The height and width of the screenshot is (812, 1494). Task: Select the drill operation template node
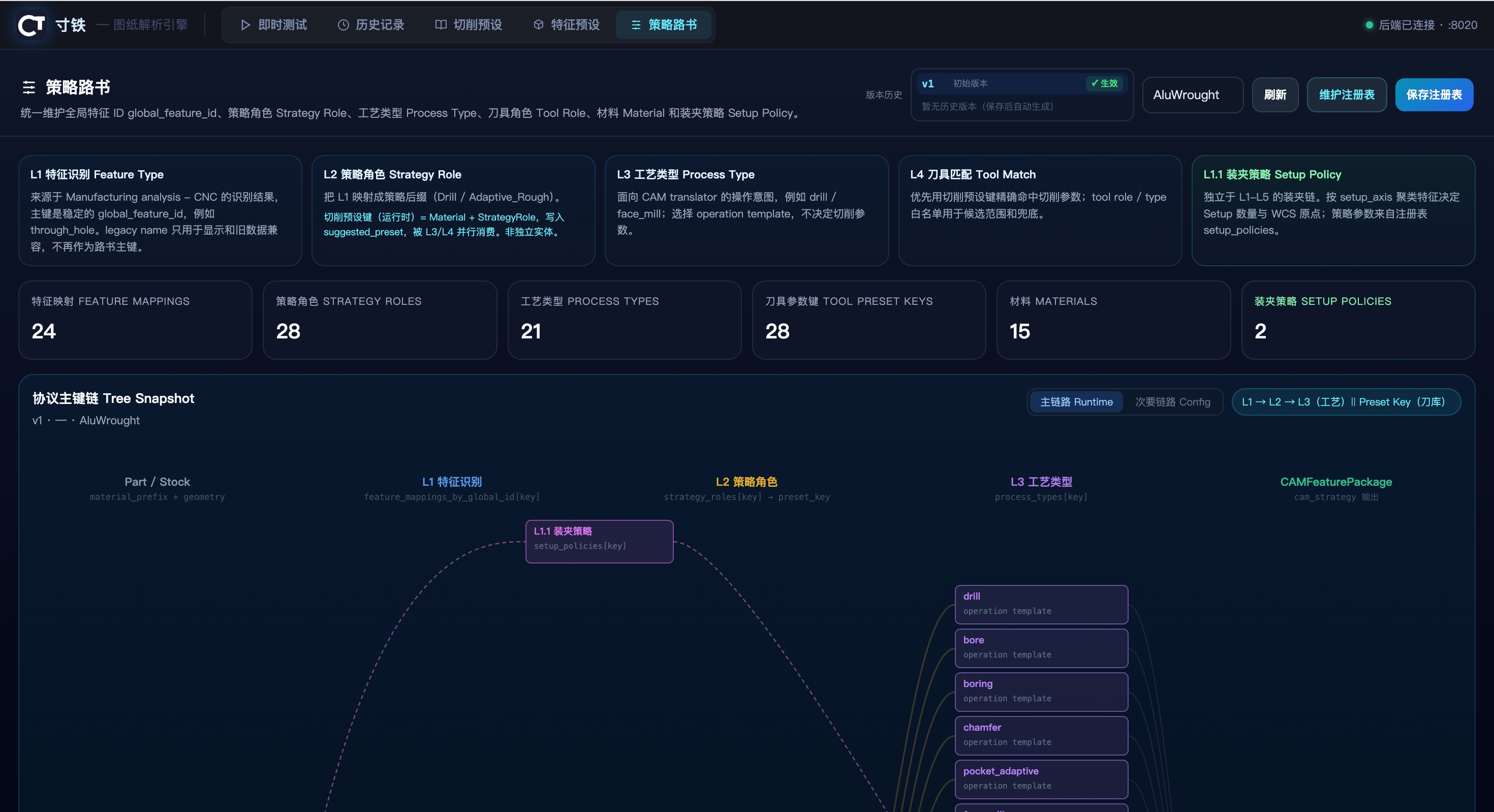[1041, 604]
